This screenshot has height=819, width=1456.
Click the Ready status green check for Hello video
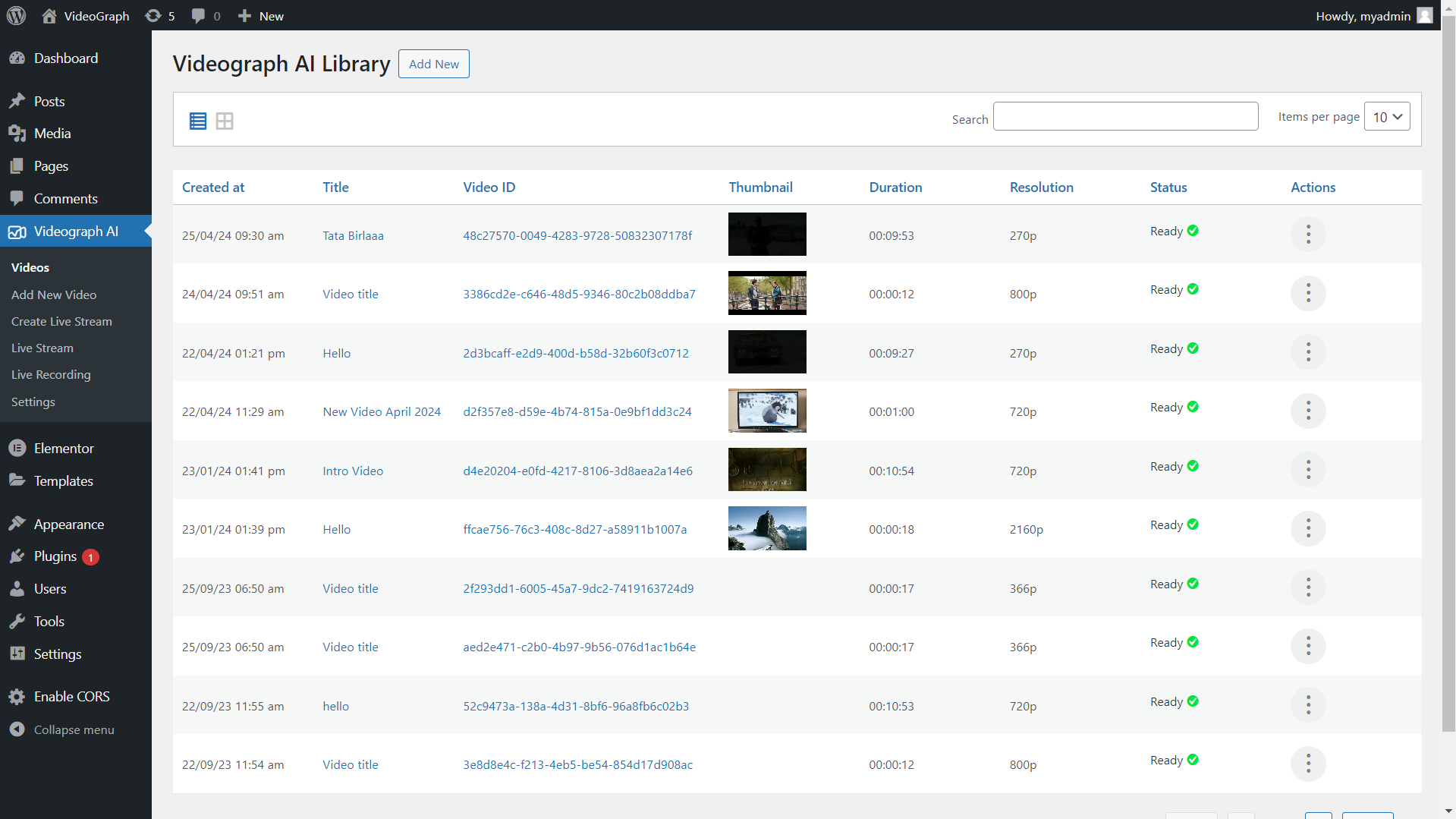(x=1192, y=348)
